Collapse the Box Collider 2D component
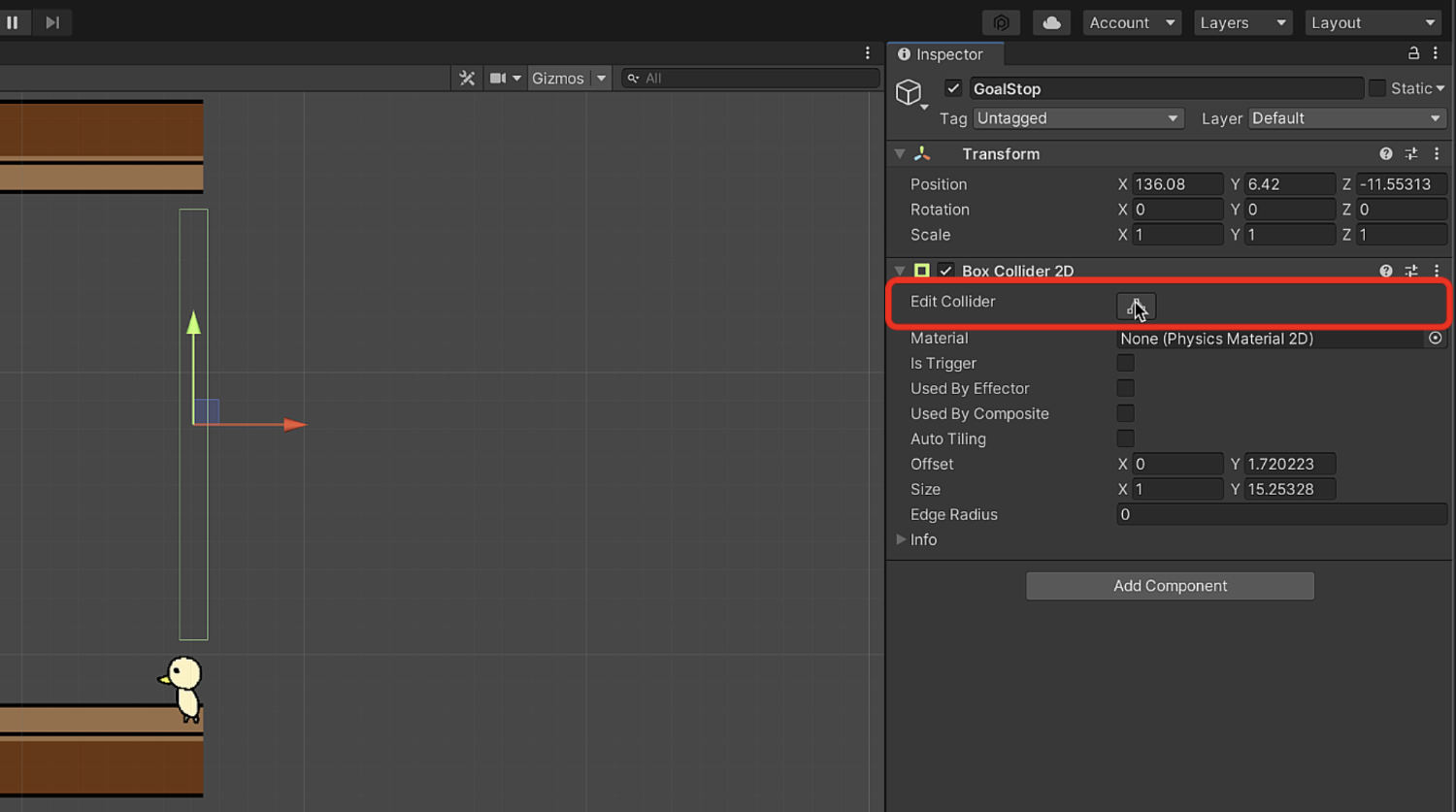 click(x=900, y=271)
